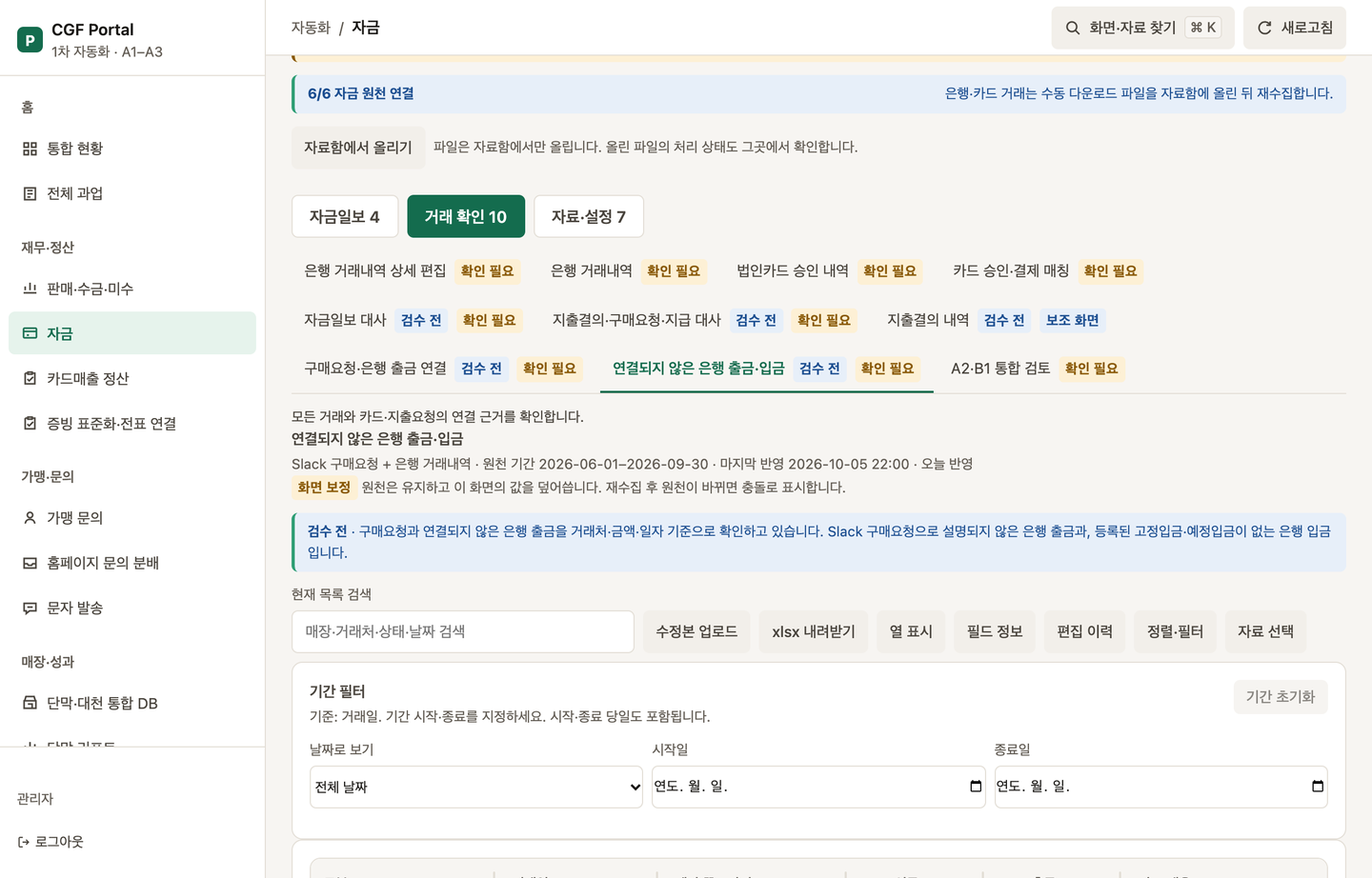Screen dimensions: 1372x878
Task: Click the 문자 발송 message icon
Action: tap(30, 608)
